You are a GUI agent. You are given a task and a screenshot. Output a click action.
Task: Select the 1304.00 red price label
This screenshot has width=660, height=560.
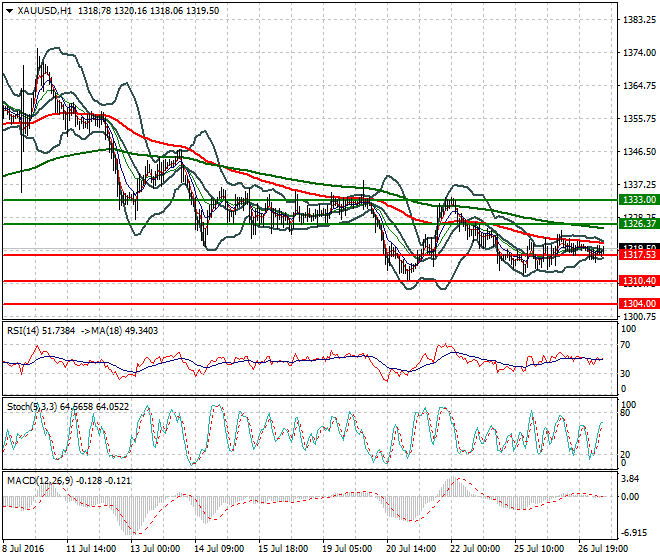pos(639,303)
